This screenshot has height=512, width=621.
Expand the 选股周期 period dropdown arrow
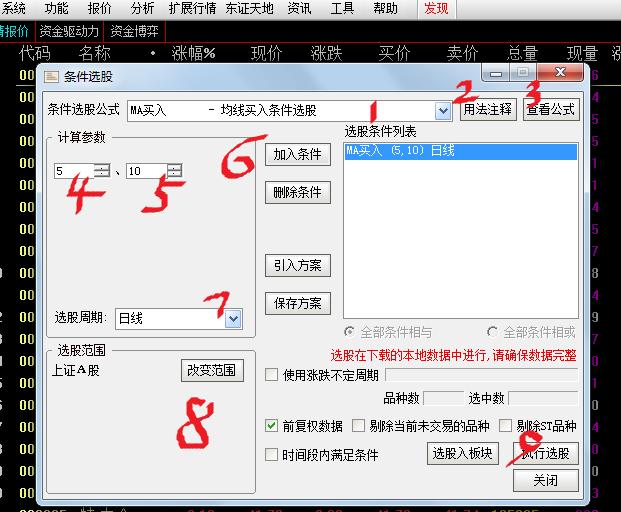tap(233, 319)
